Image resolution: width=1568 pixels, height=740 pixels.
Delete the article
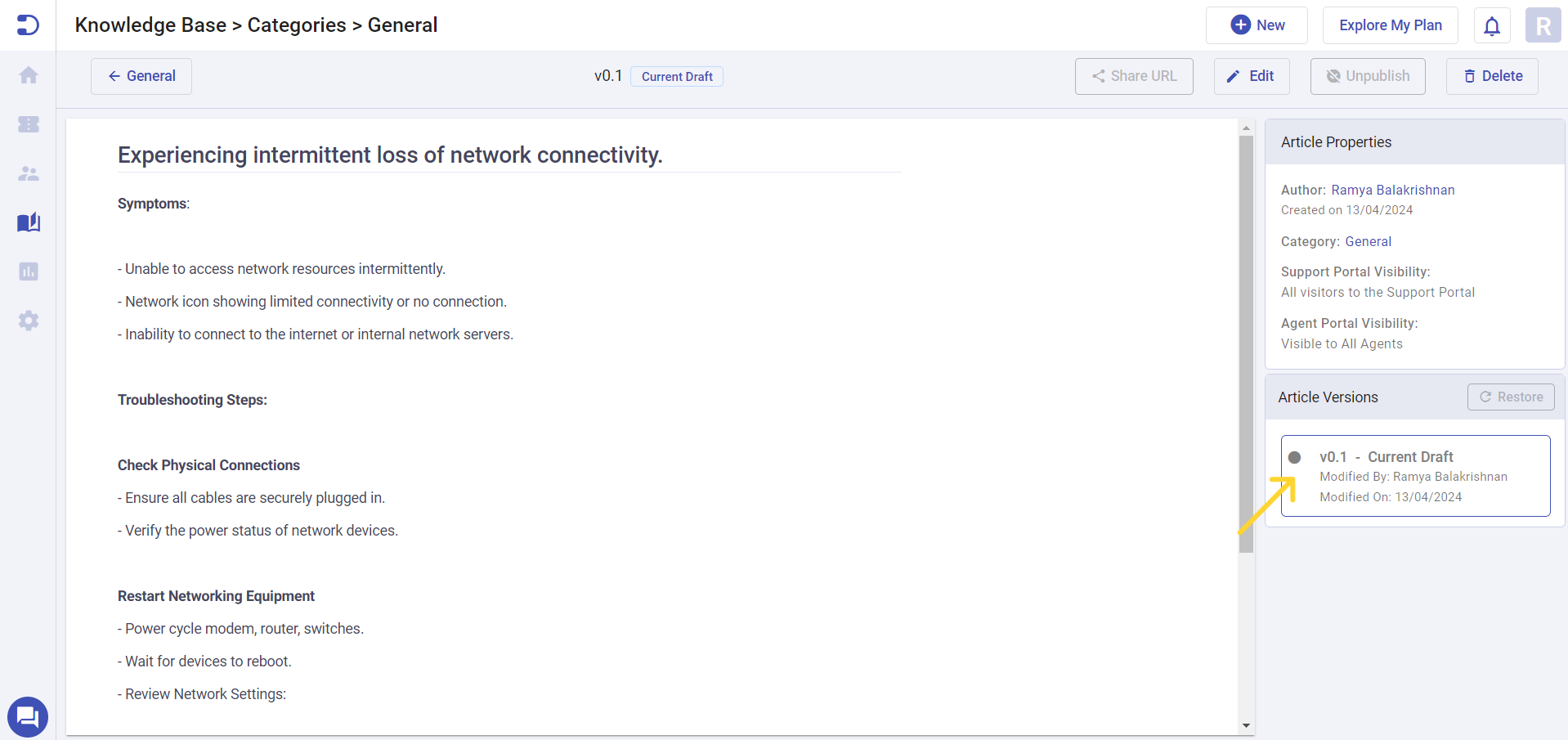point(1492,76)
